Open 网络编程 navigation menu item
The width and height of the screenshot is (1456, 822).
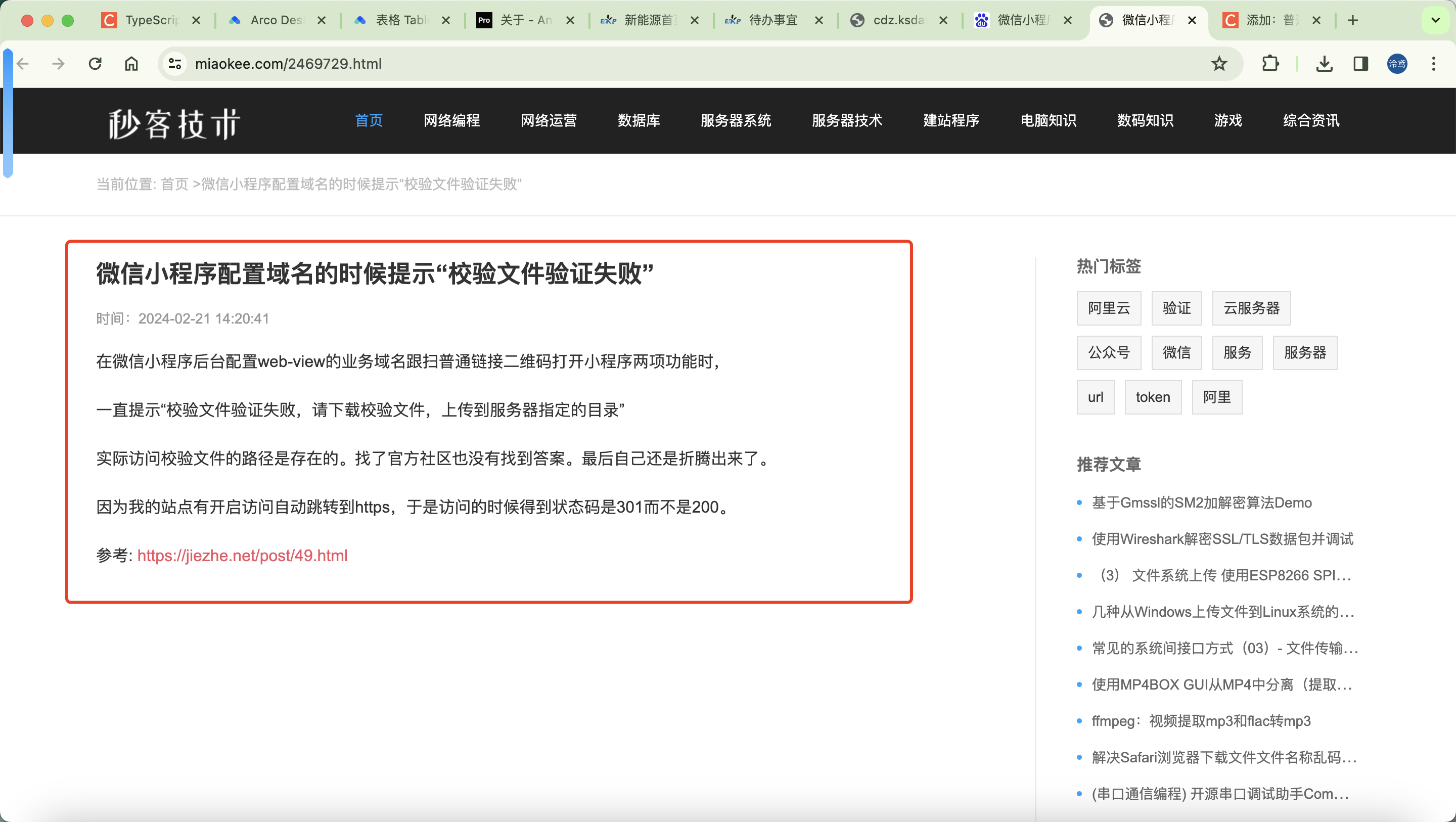coord(451,120)
